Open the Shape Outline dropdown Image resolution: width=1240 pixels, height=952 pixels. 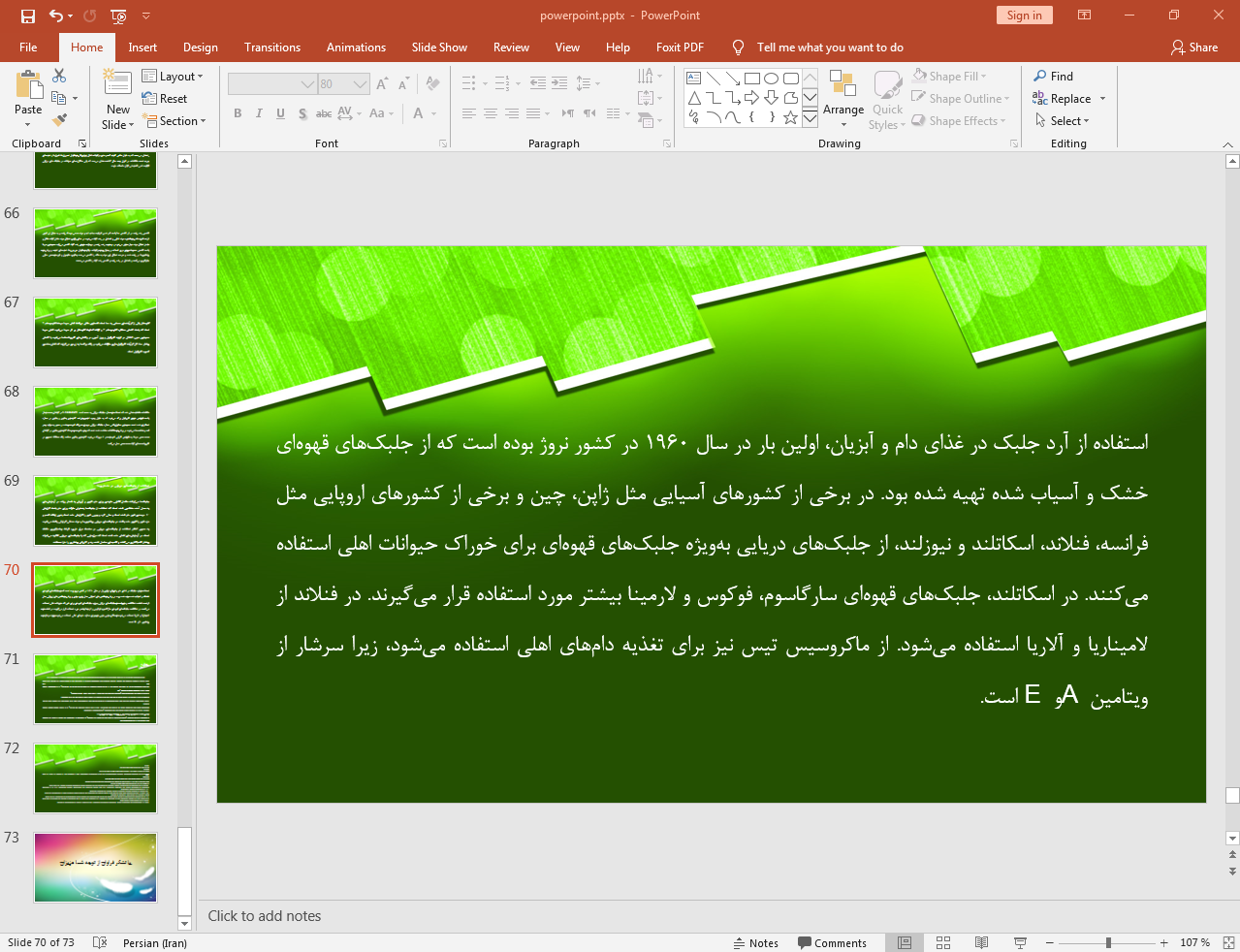[x=961, y=99]
